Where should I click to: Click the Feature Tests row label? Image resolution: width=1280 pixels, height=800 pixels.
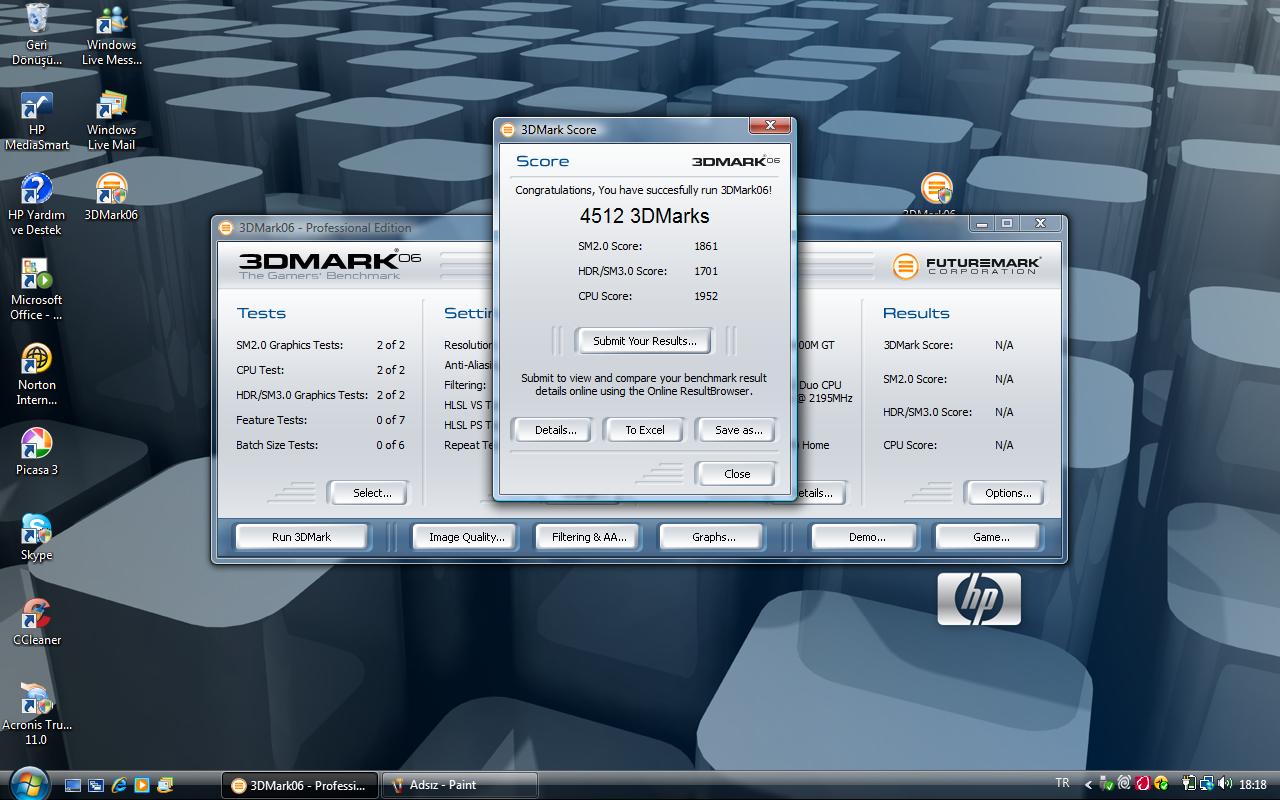(x=271, y=420)
